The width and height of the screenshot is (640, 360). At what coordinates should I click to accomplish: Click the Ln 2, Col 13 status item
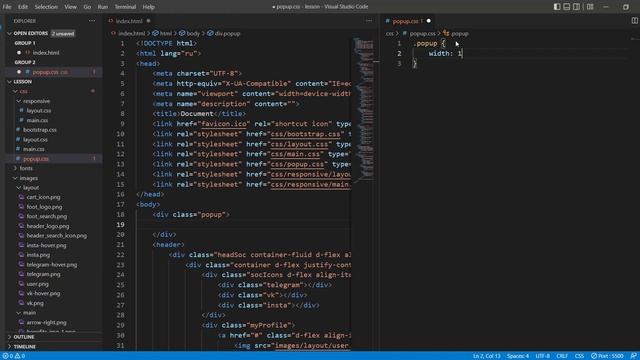(x=487, y=356)
